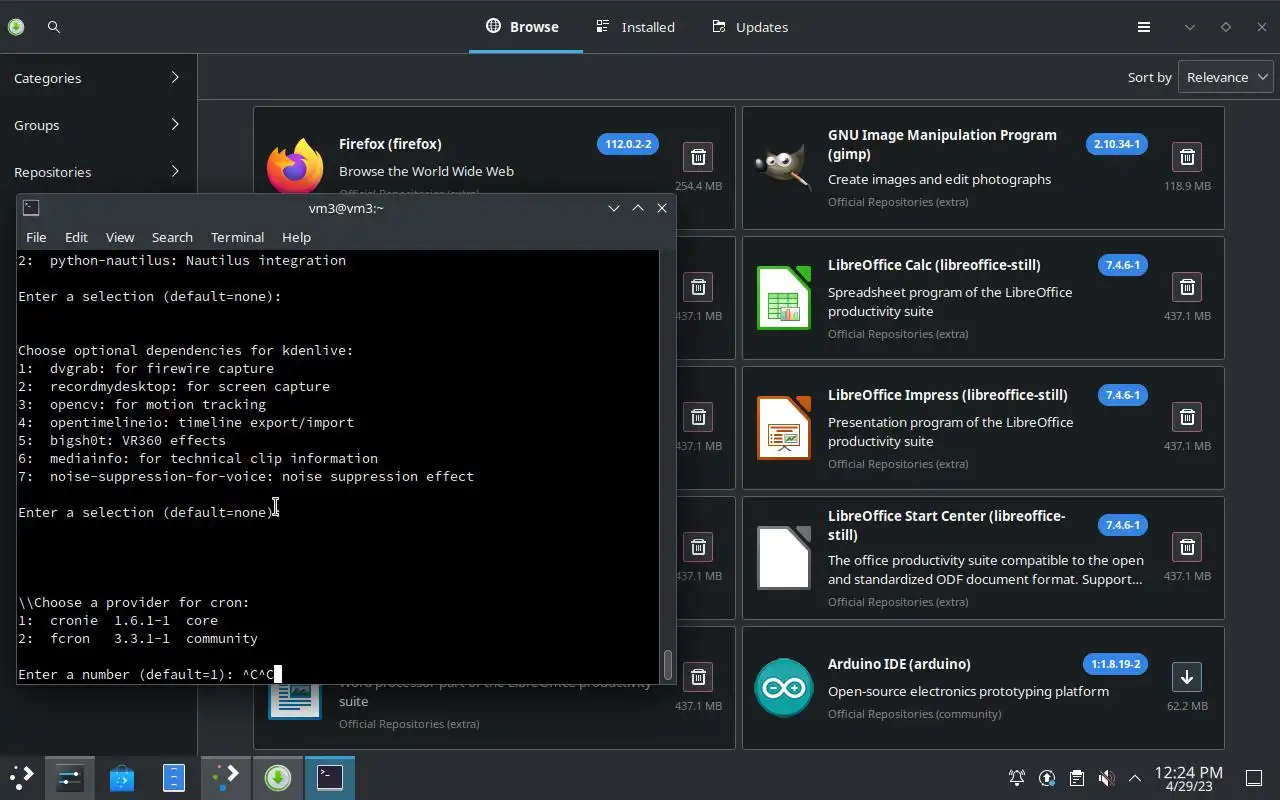Click 'Choose optional dependencies for kdenlive:' line

click(x=186, y=350)
